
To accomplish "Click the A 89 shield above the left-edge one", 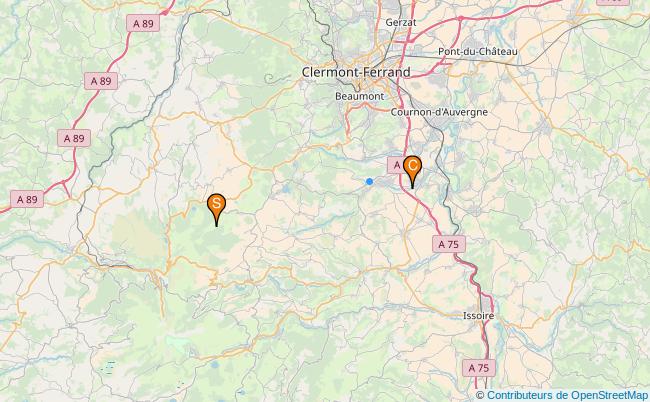I will pyautogui.click(x=74, y=138).
